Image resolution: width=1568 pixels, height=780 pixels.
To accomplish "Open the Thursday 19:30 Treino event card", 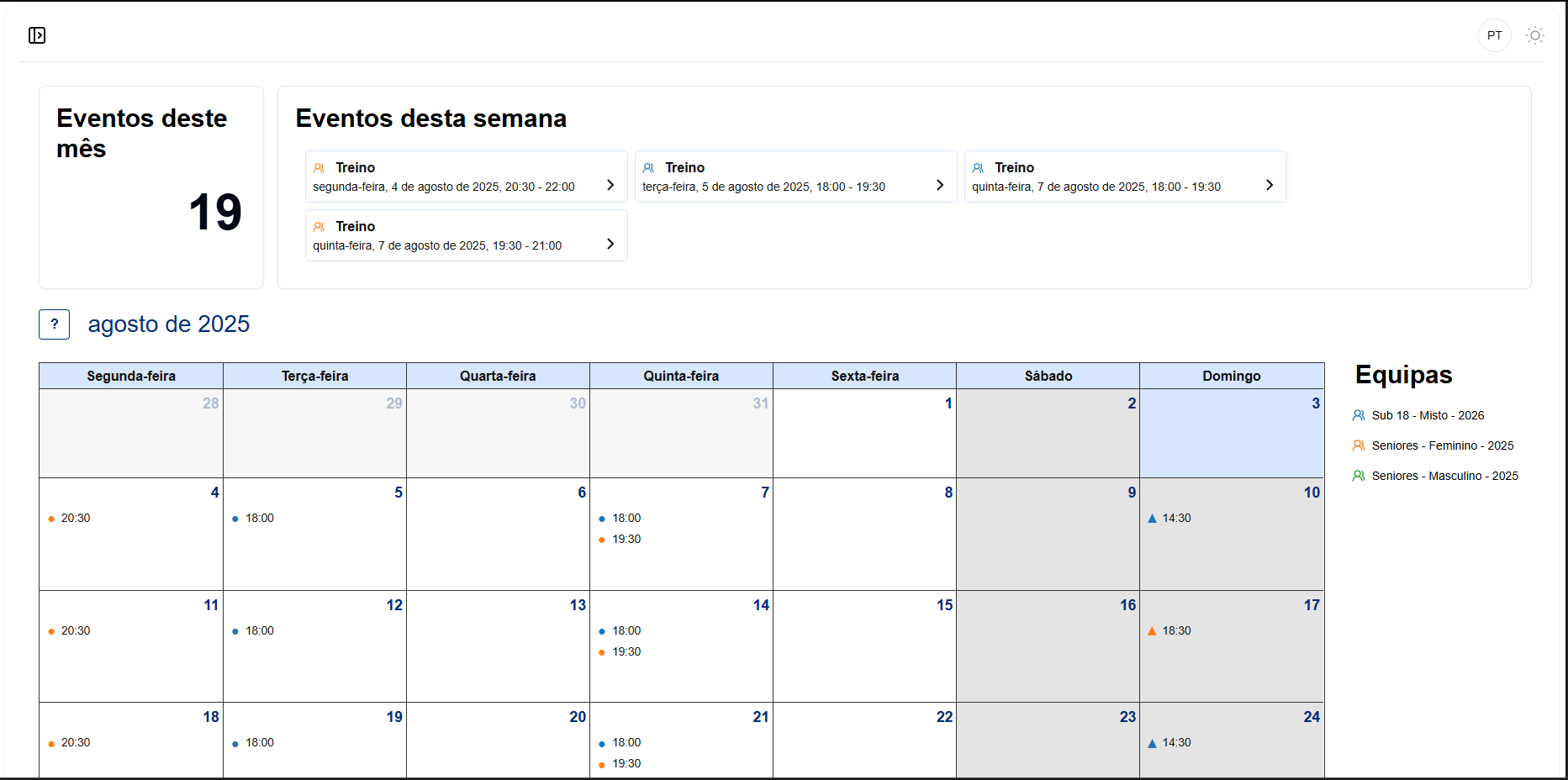I will pyautogui.click(x=466, y=235).
